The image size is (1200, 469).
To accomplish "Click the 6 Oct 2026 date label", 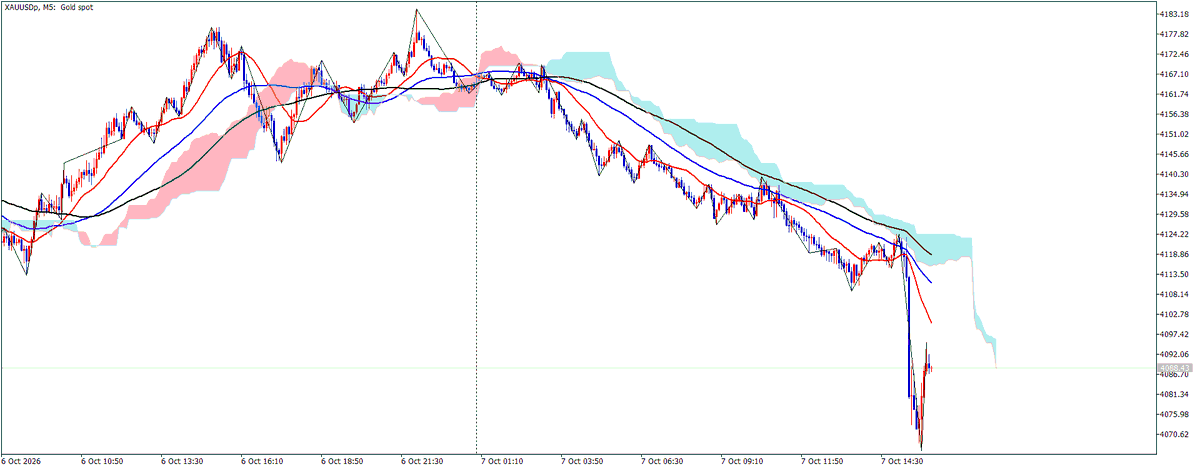I will [22, 462].
